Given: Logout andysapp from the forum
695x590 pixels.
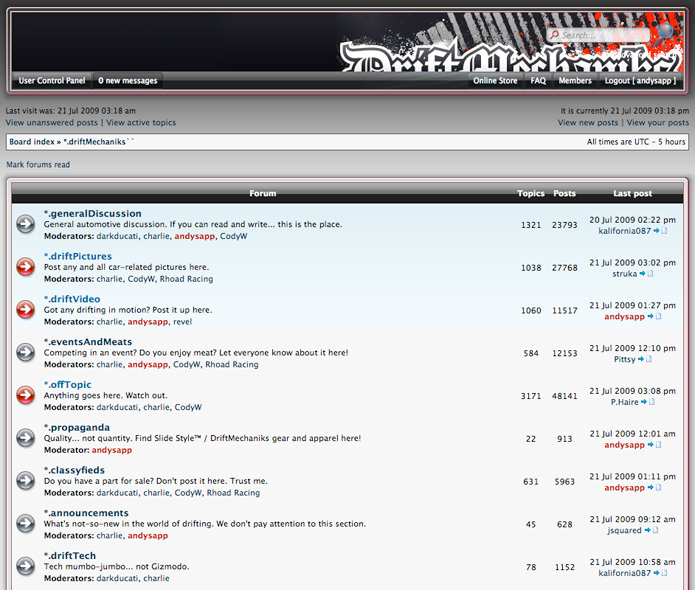Looking at the screenshot, I should (x=640, y=81).
